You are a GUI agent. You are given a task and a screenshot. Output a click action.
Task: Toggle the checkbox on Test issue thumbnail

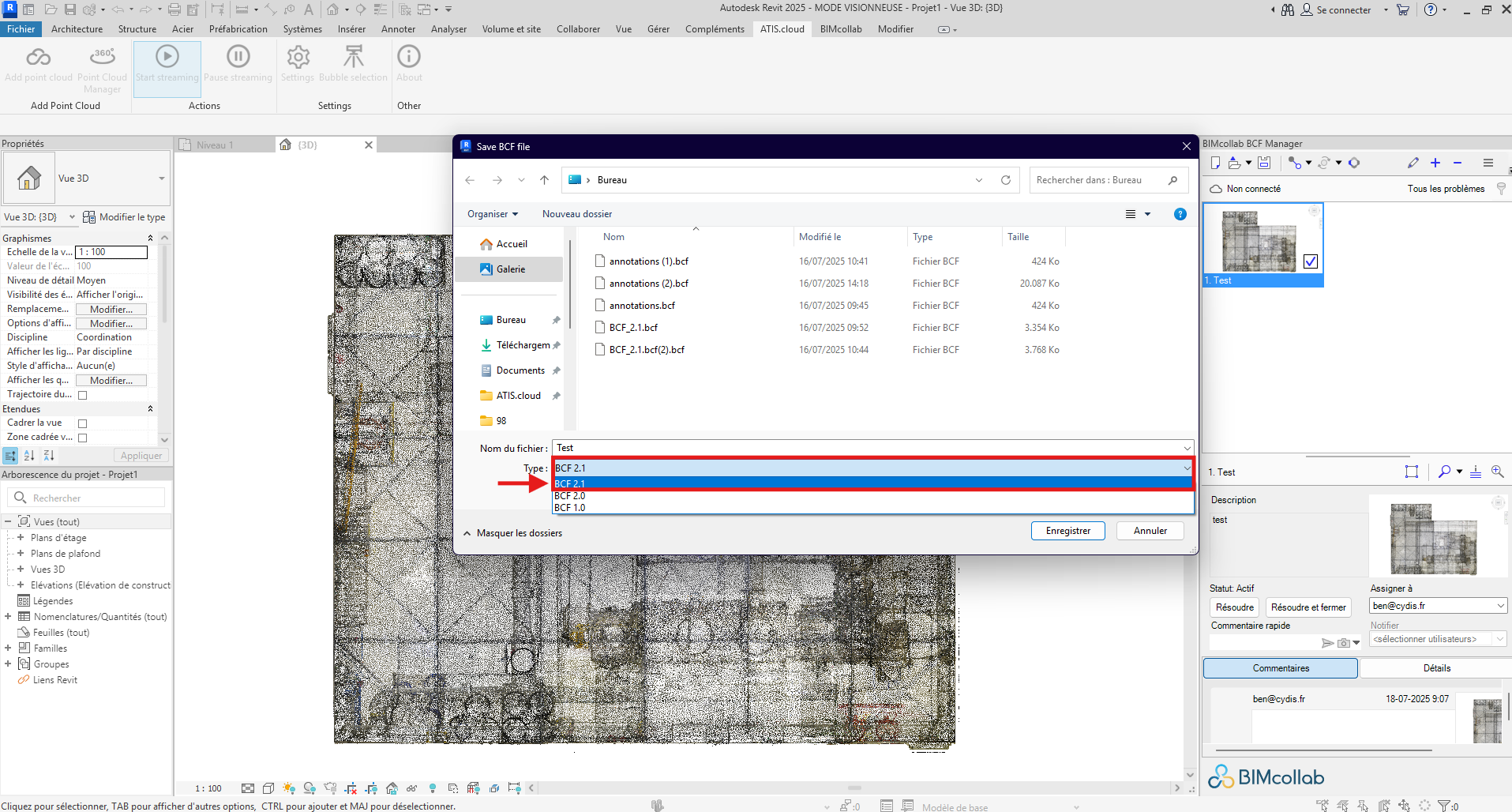tap(1311, 261)
